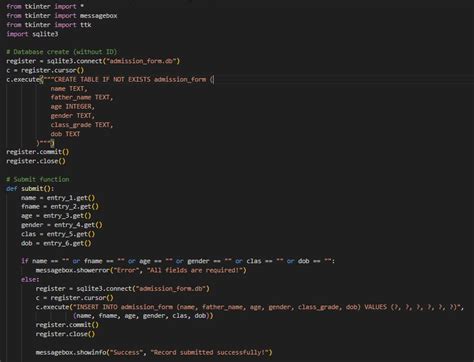Click the 'if name == ""' condition line
Screen dimensions: 474x362
click(178, 261)
